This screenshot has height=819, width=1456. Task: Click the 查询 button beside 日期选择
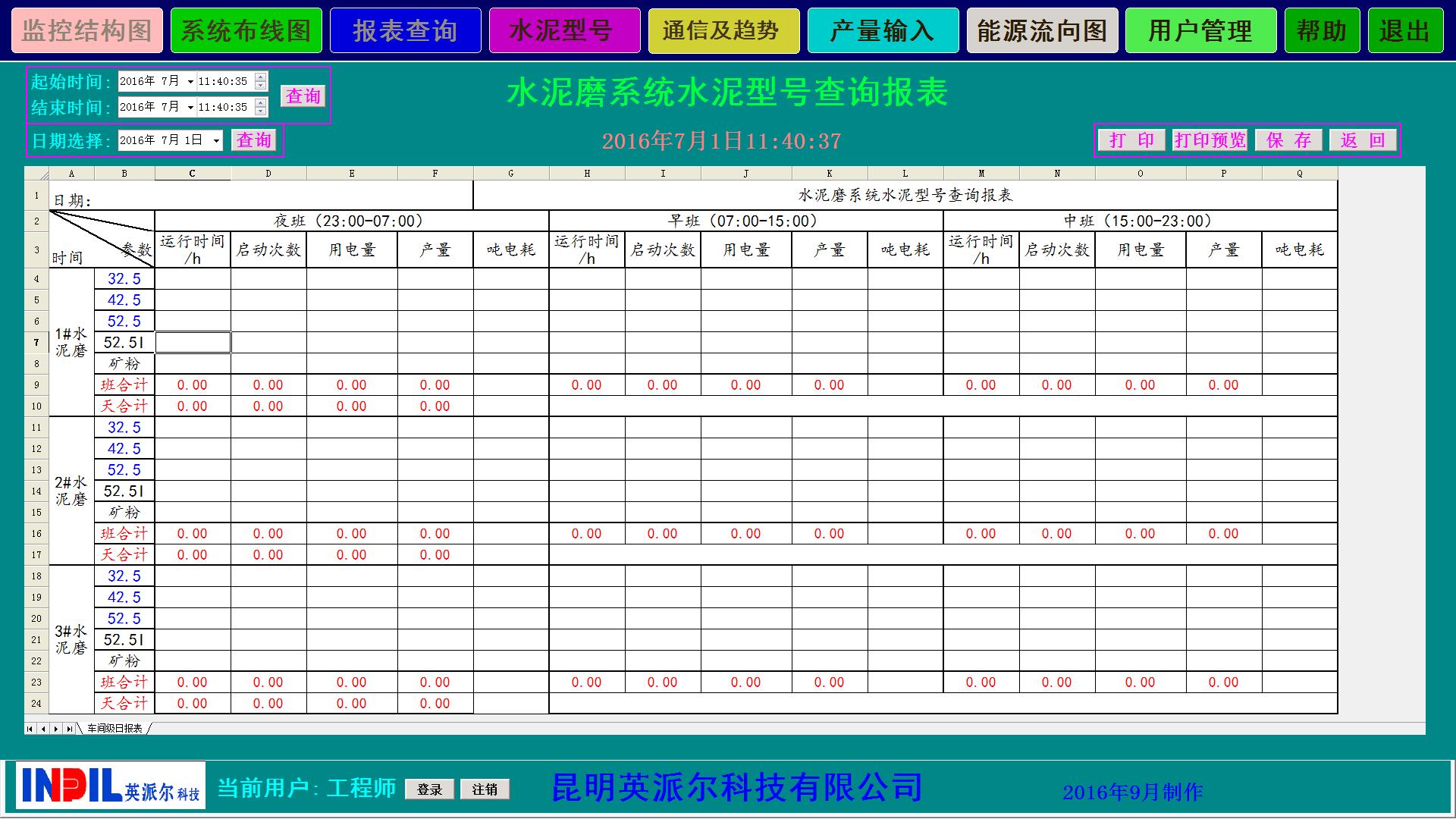[253, 140]
